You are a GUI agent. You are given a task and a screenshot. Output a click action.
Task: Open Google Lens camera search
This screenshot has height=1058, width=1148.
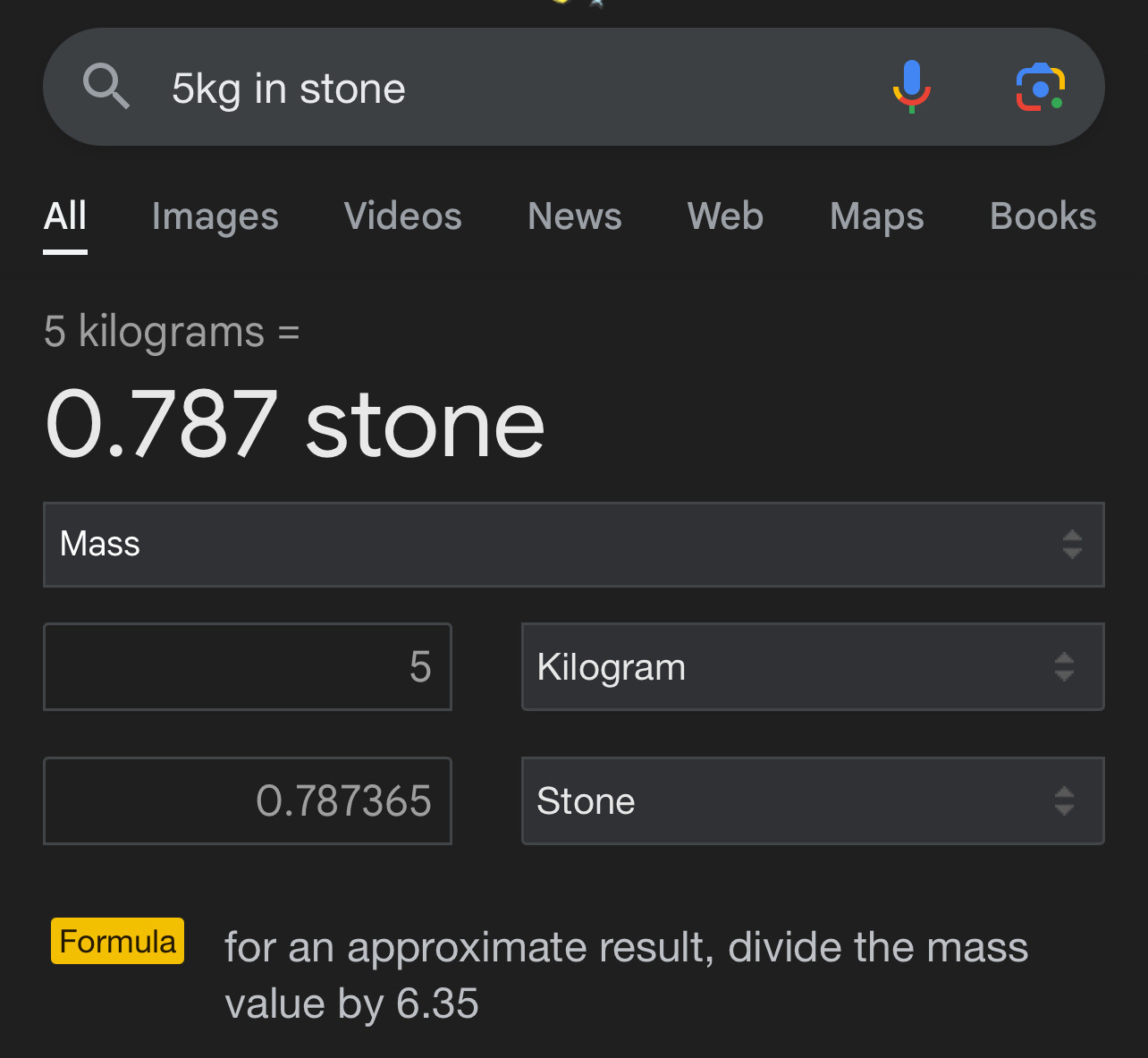(1040, 88)
